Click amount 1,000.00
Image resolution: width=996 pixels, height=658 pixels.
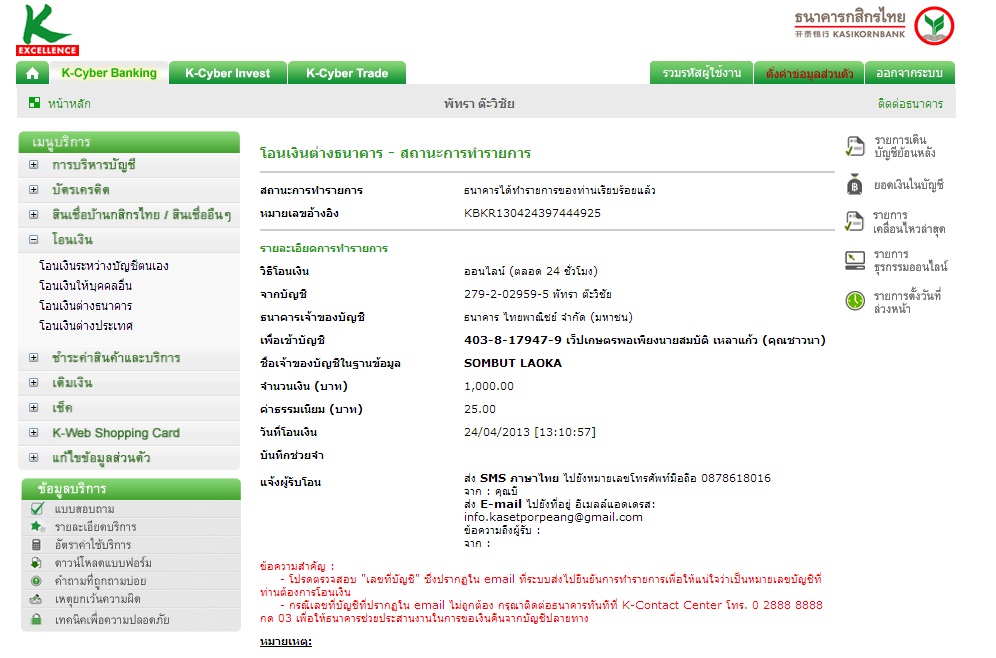click(488, 386)
